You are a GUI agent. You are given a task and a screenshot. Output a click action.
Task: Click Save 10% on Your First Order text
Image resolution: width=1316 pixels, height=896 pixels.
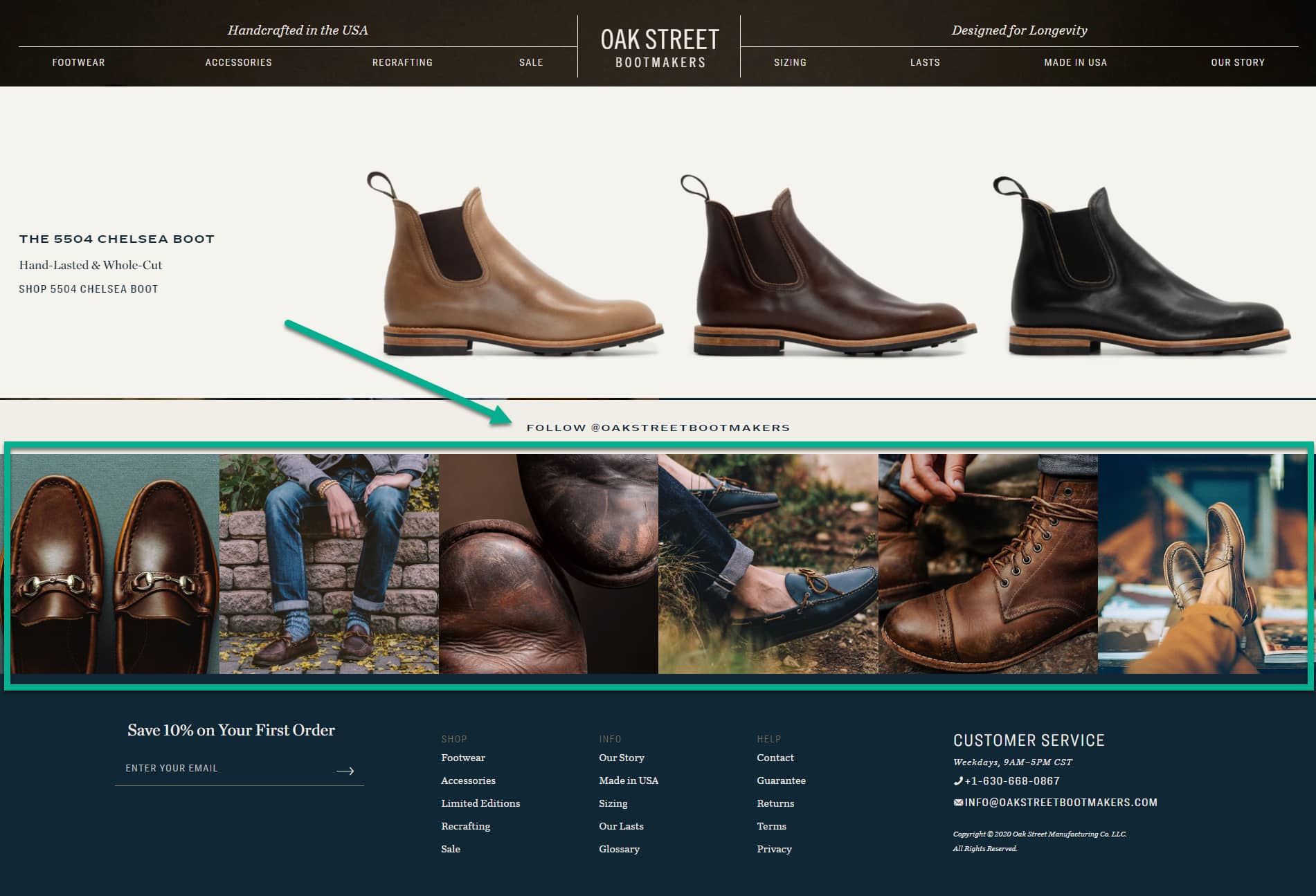pos(231,730)
